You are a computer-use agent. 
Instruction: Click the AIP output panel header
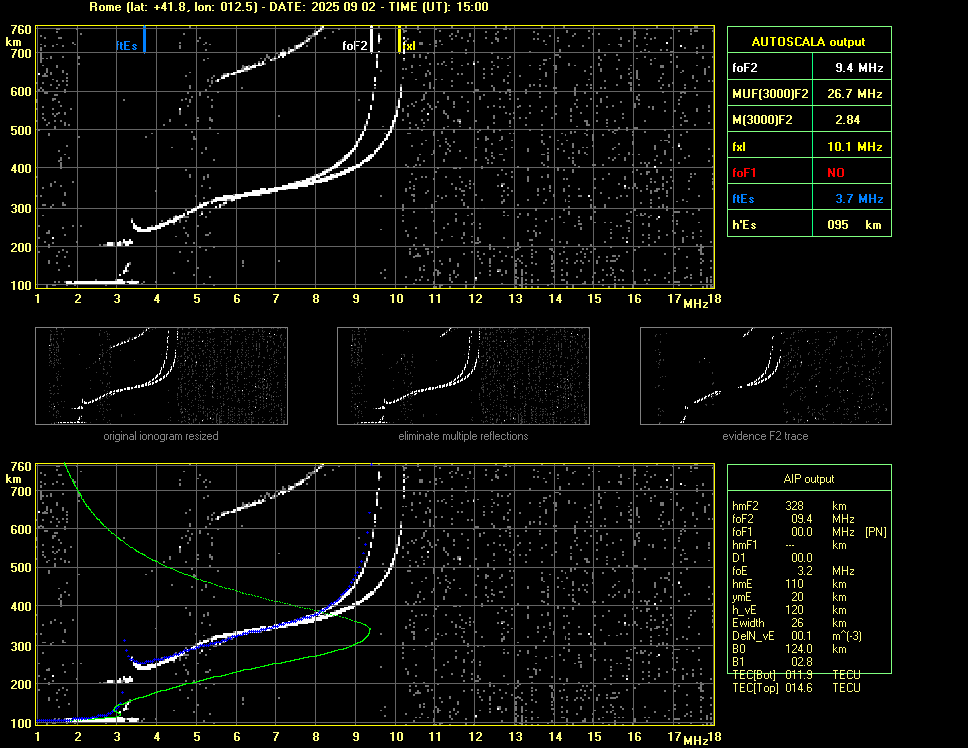tap(809, 478)
